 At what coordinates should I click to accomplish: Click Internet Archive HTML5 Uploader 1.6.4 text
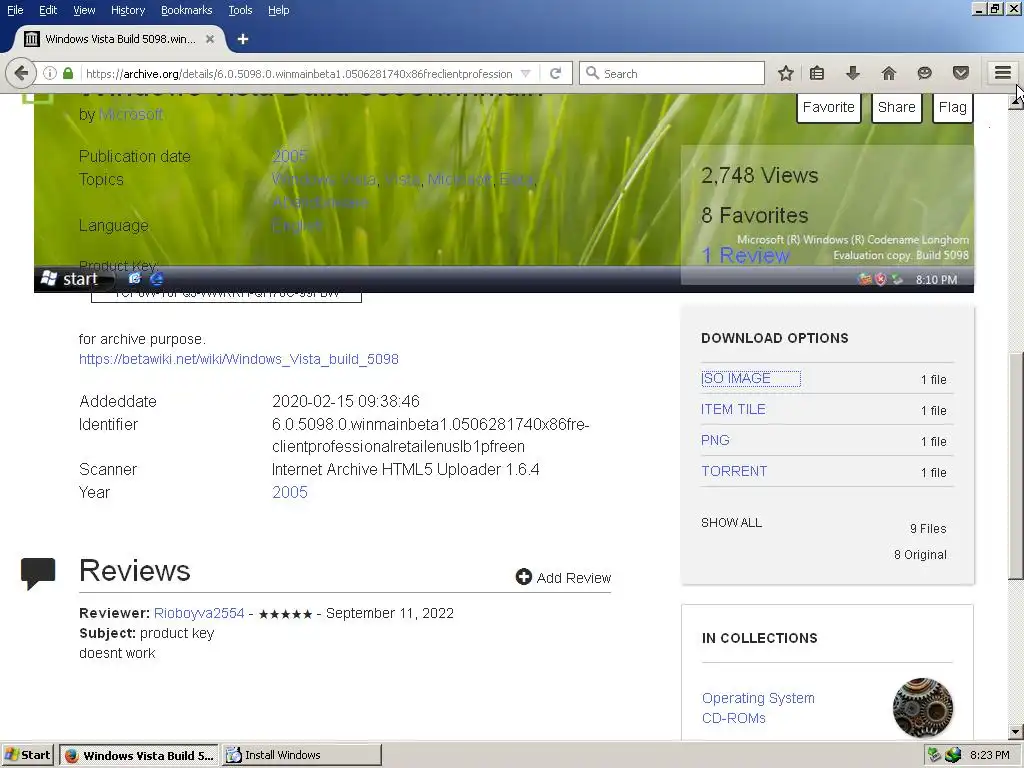(x=406, y=470)
